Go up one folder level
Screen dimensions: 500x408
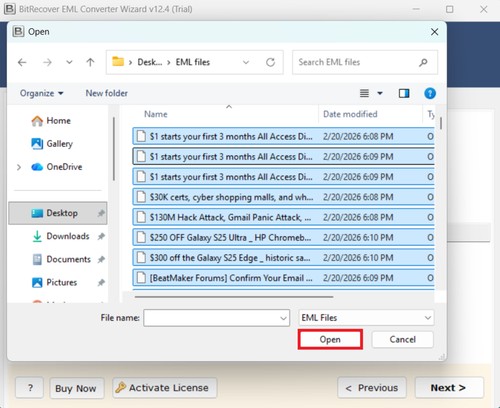90,62
